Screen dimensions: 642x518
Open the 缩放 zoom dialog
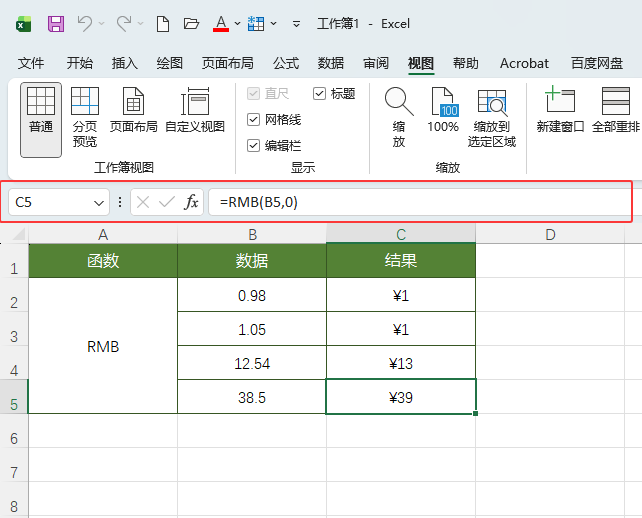[x=399, y=117]
